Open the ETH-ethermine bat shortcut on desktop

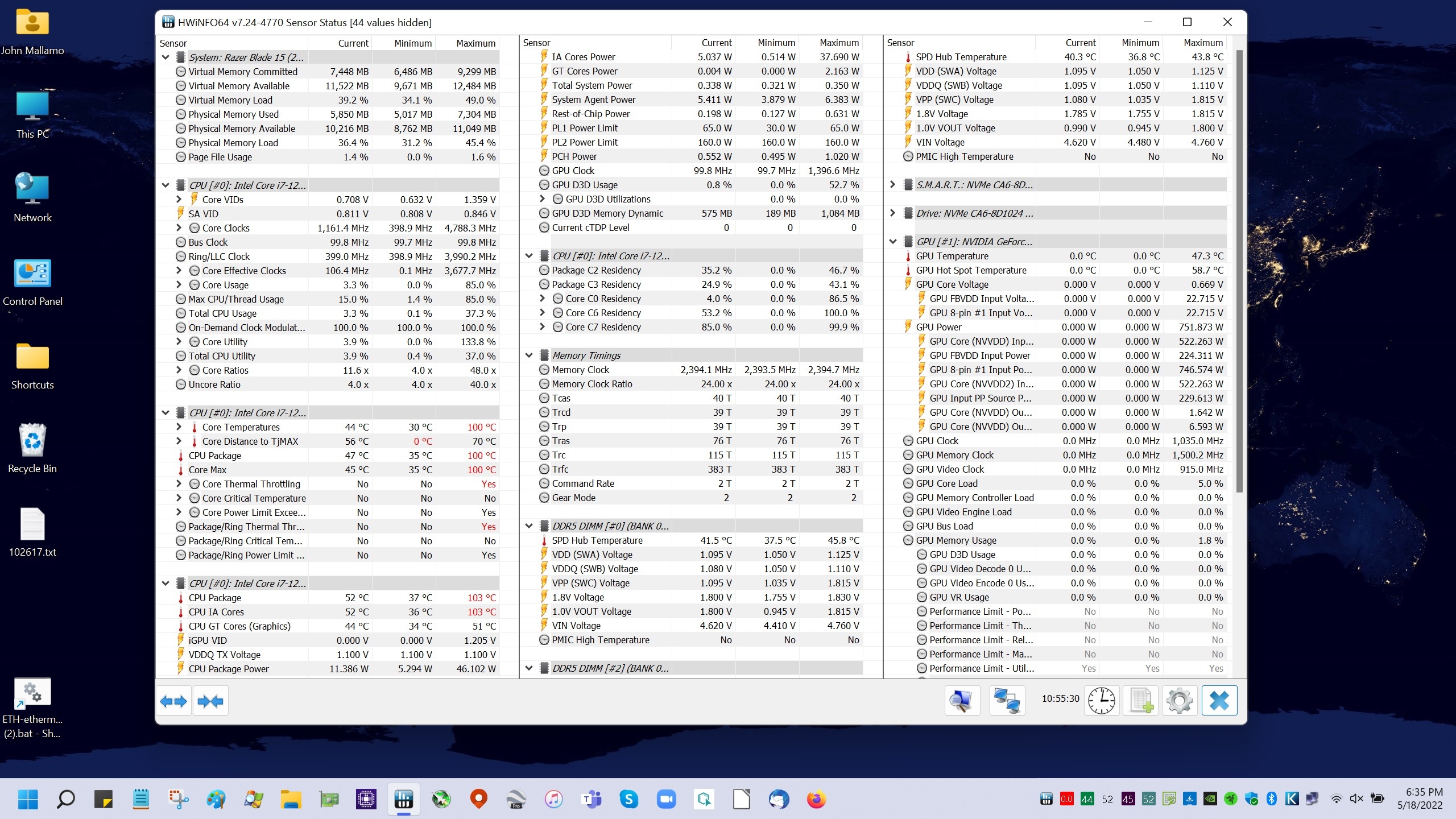coord(32,708)
